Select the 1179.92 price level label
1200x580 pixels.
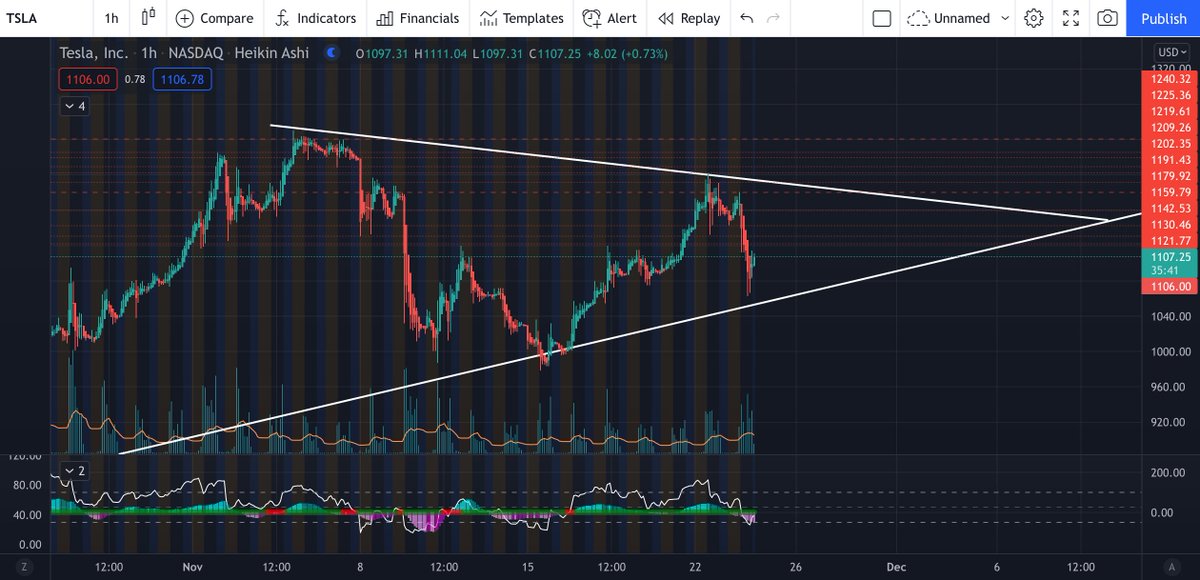point(1170,176)
